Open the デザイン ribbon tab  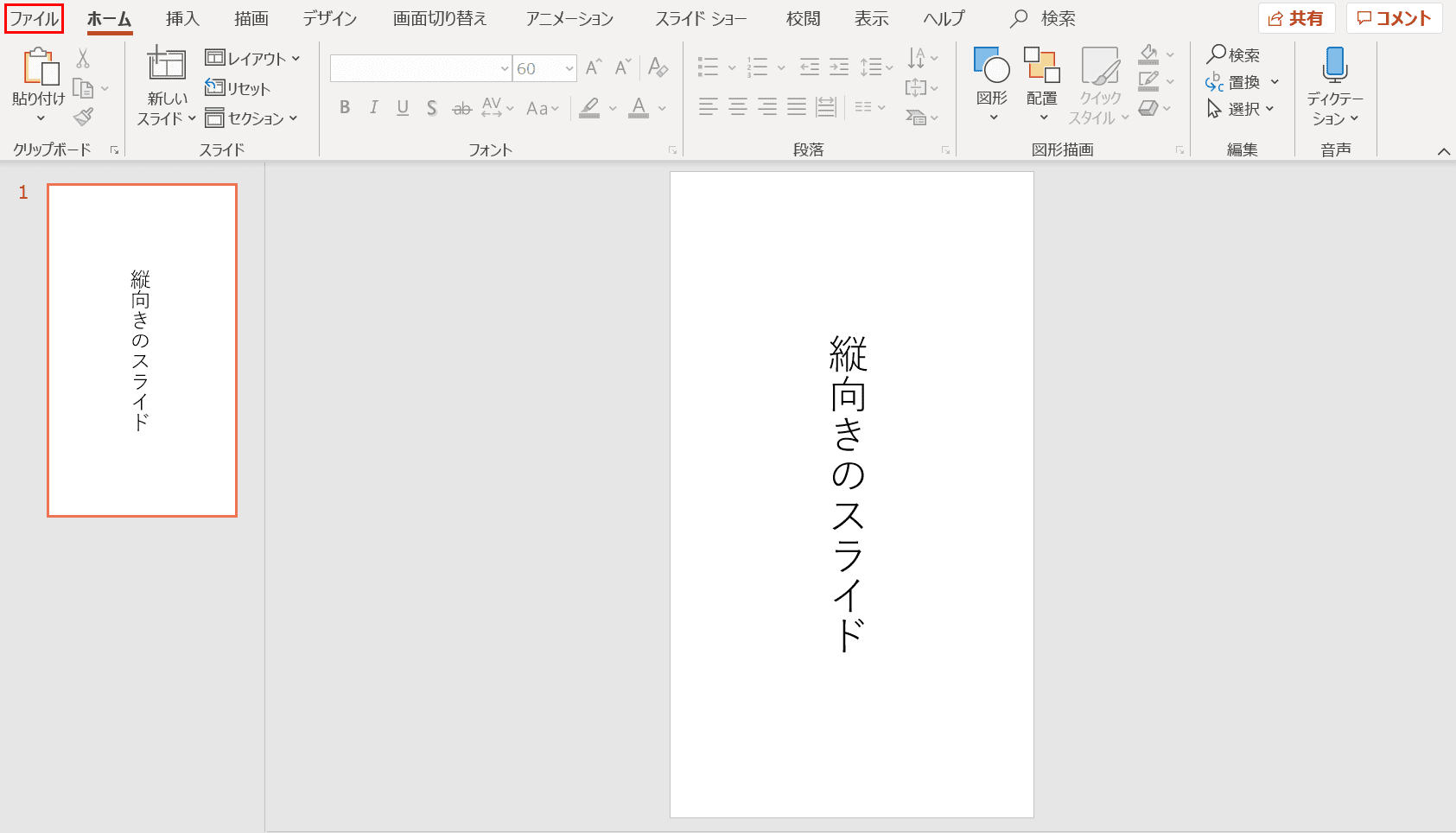(329, 18)
